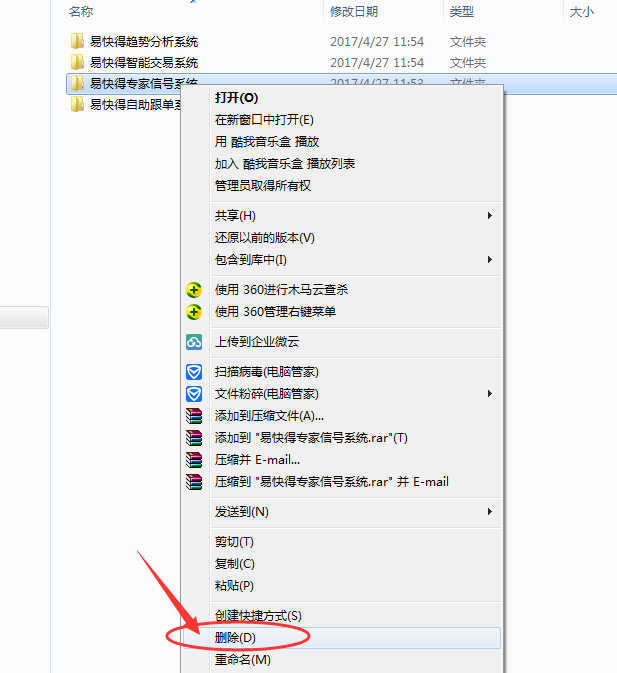Click the 360 manage right-click menu icon

(x=194, y=312)
